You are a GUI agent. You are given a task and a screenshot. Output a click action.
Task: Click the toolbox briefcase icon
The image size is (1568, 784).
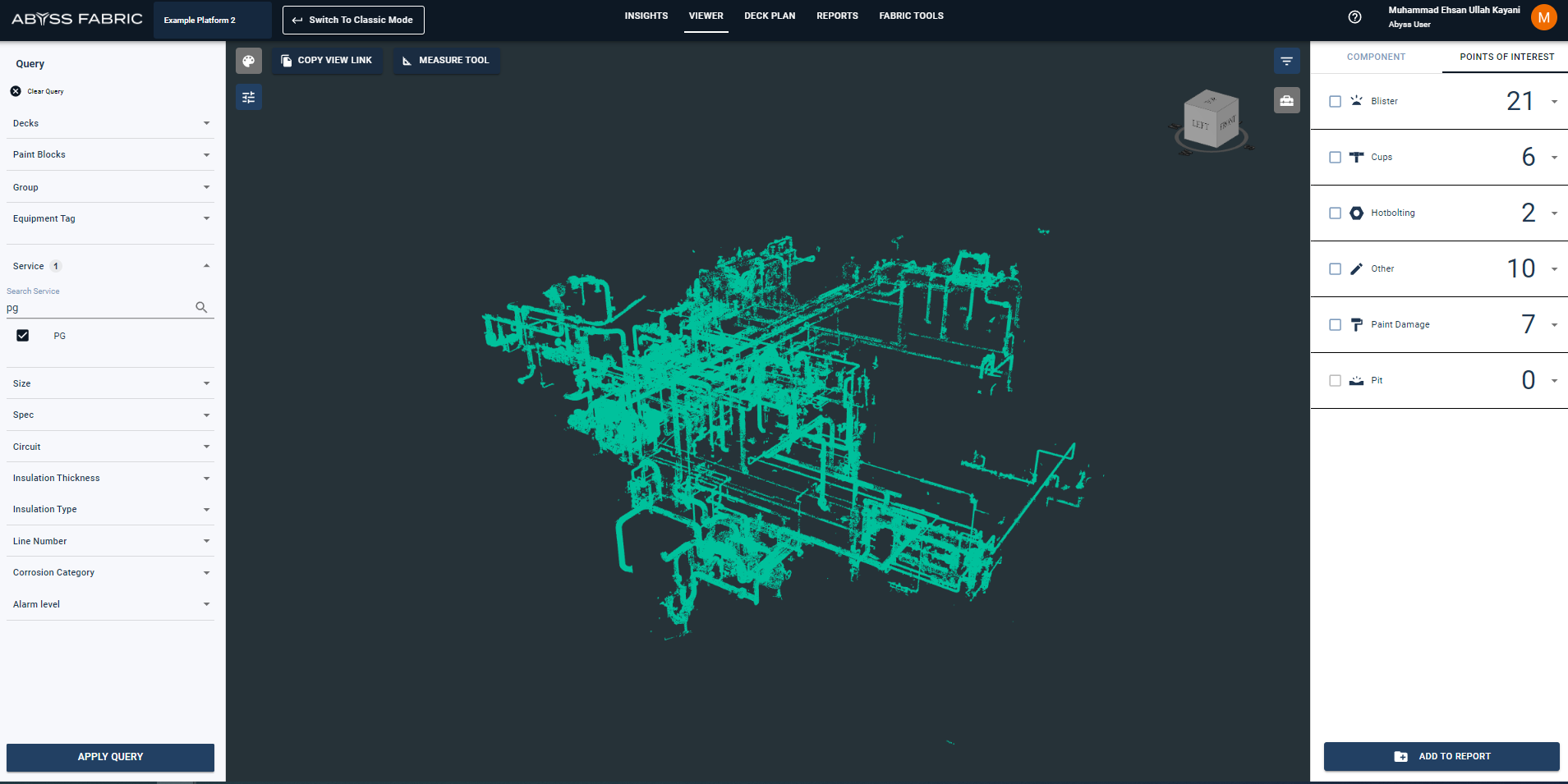click(x=1286, y=100)
